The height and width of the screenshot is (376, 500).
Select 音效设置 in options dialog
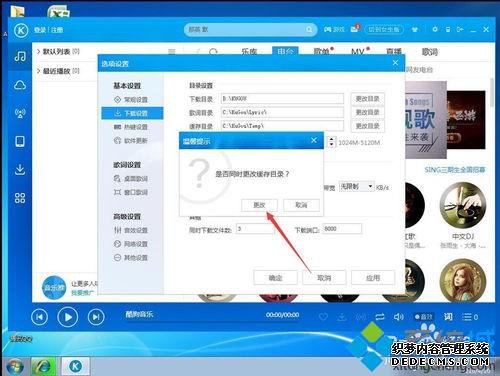tap(131, 230)
